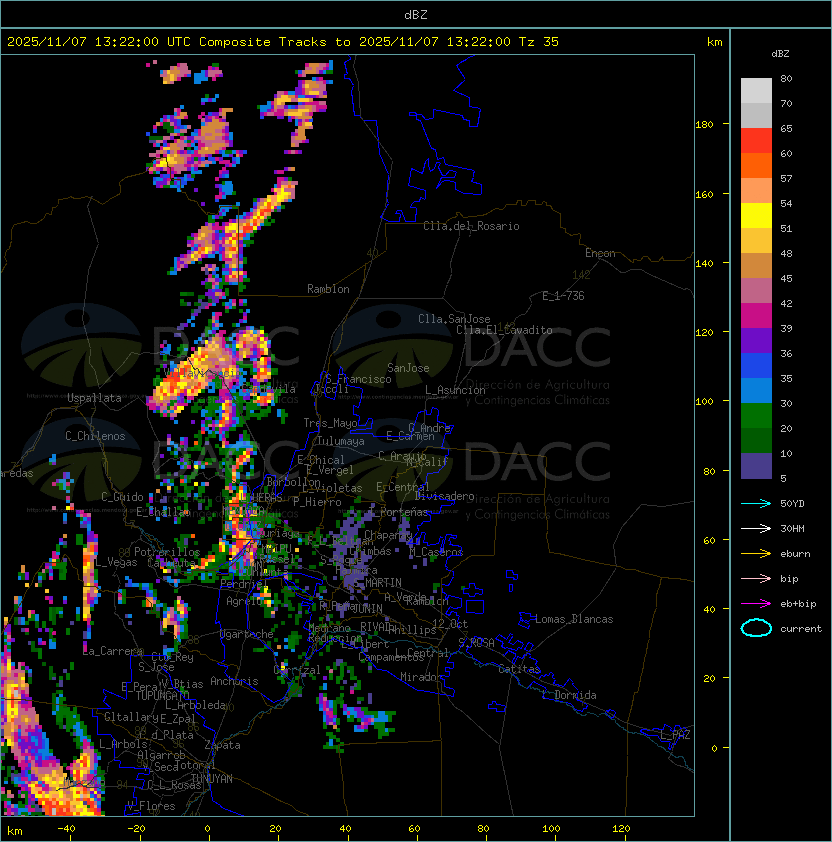Click the 12_Oct map label
The height and width of the screenshot is (842, 832).
[x=450, y=624]
